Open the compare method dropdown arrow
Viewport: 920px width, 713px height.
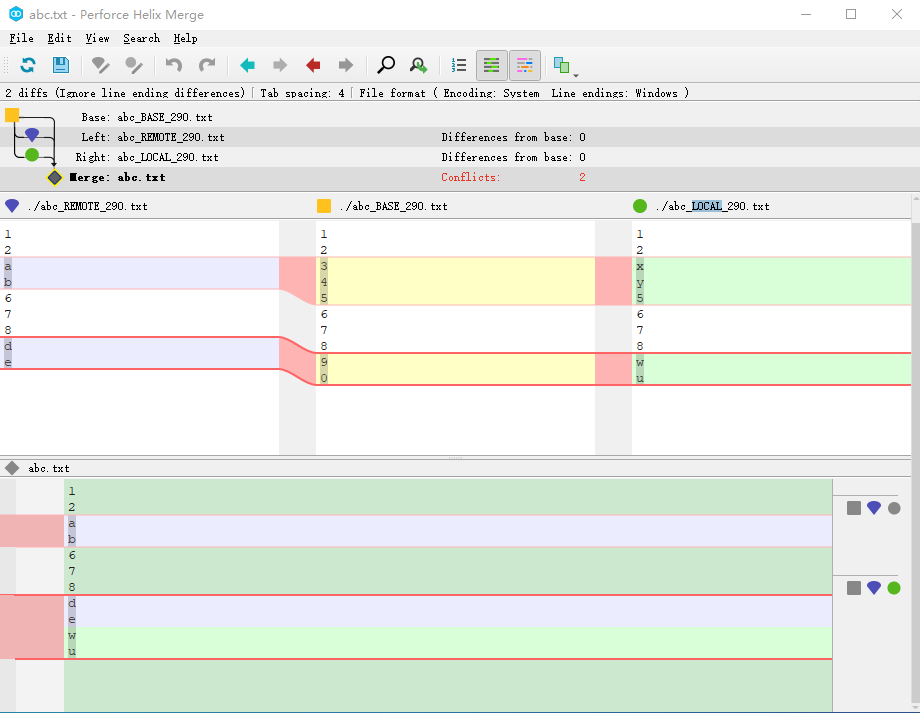[576, 76]
